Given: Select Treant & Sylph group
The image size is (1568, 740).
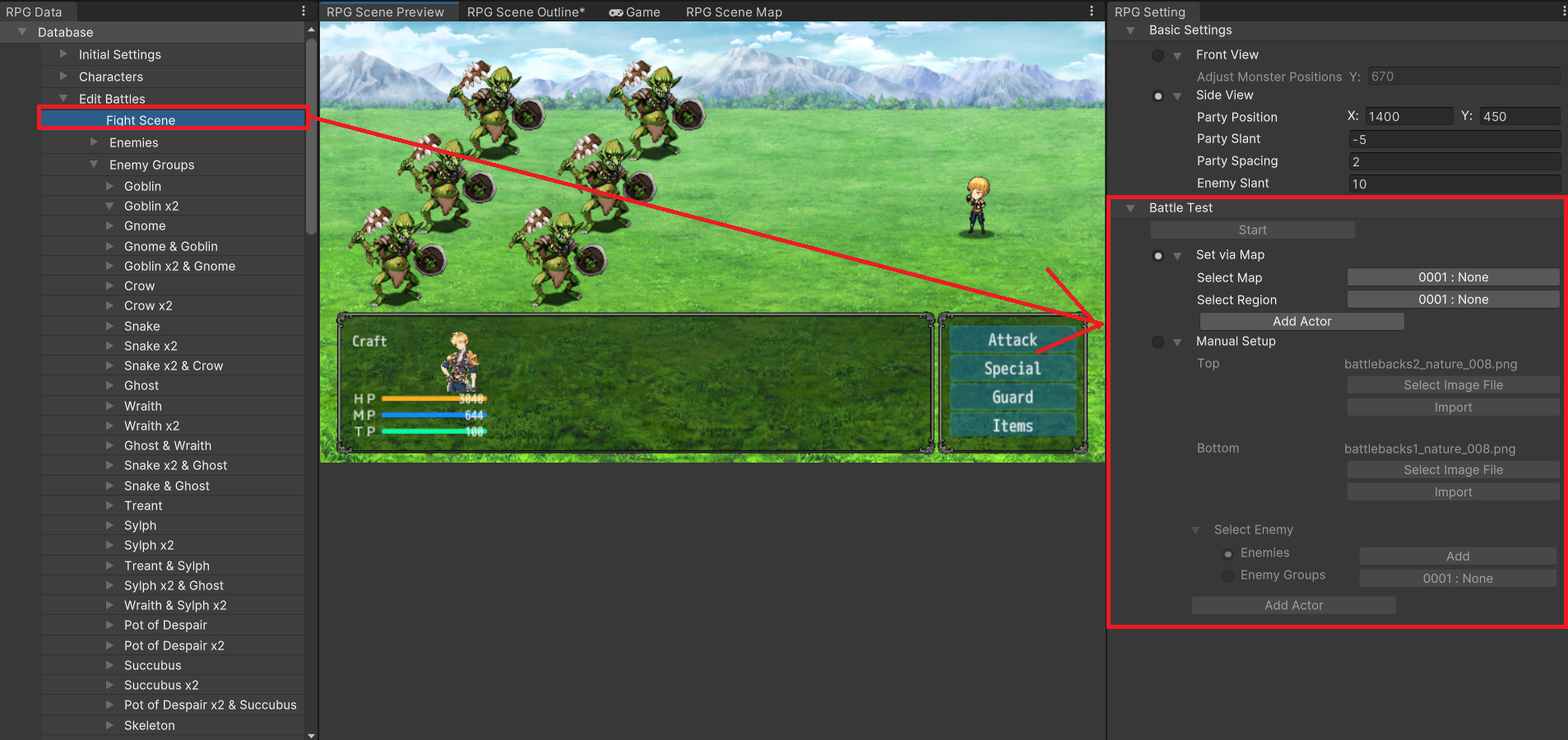Looking at the screenshot, I should [167, 565].
